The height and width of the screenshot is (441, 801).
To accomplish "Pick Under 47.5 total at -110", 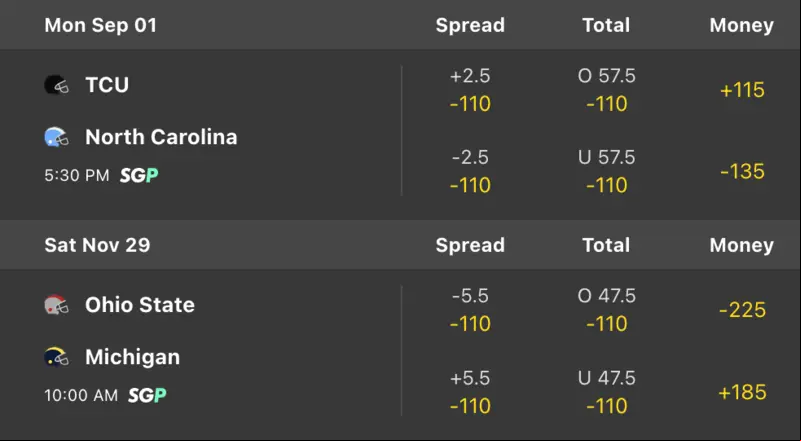I will coord(606,392).
